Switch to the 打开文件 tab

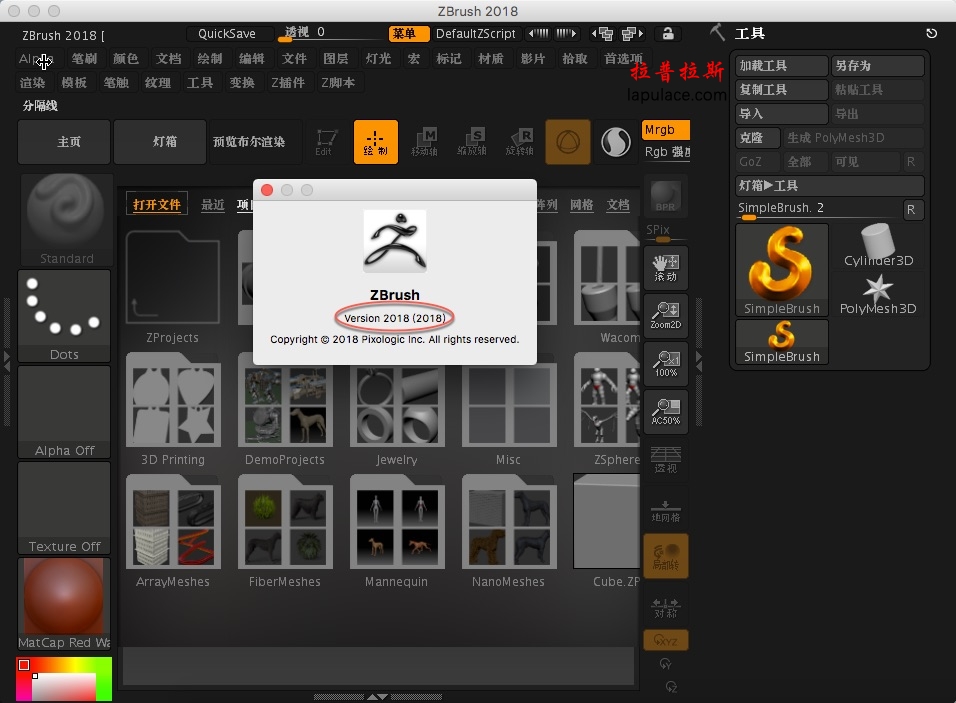pos(157,204)
